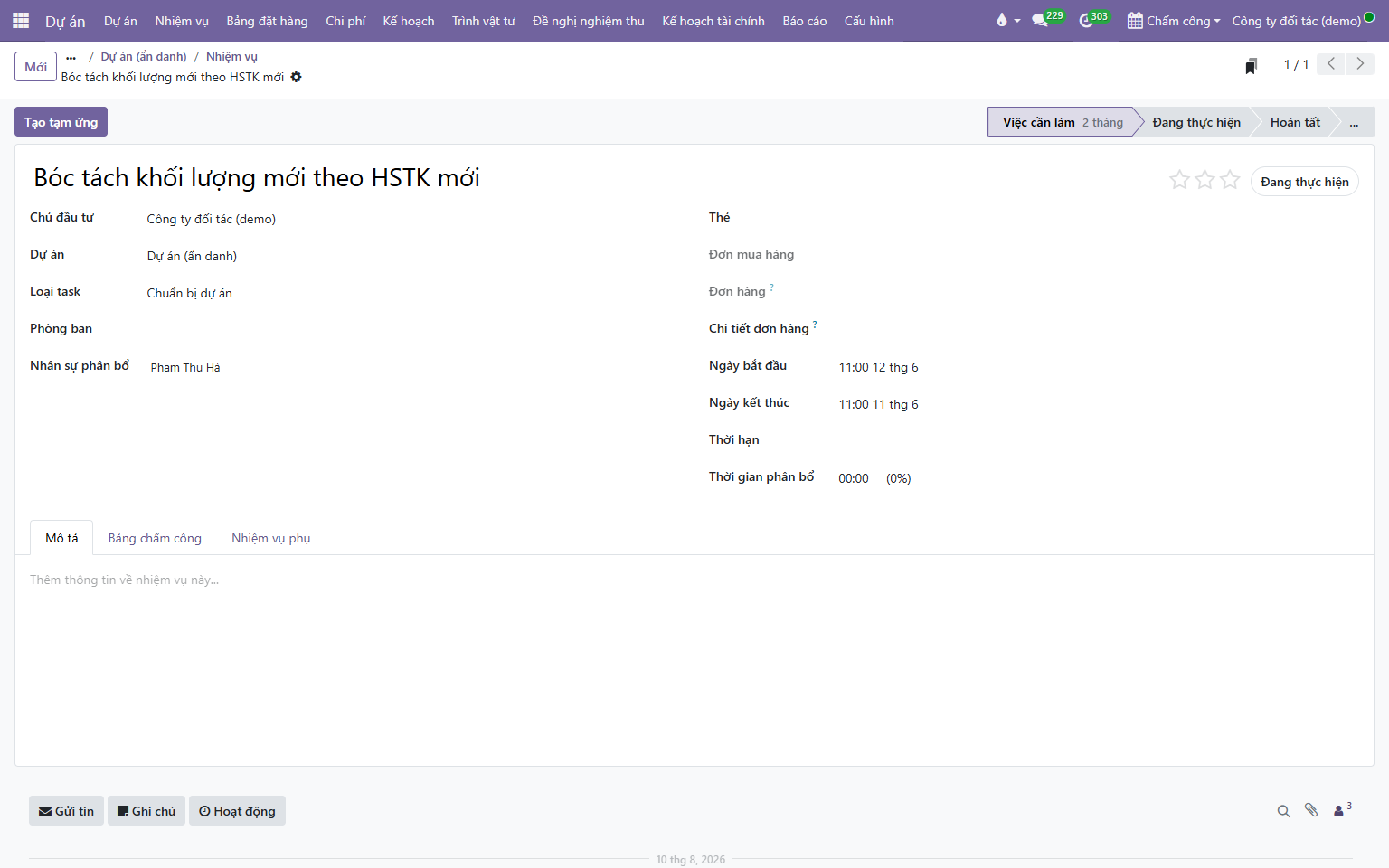Open the Bảng đặt hàng menu

click(x=268, y=21)
